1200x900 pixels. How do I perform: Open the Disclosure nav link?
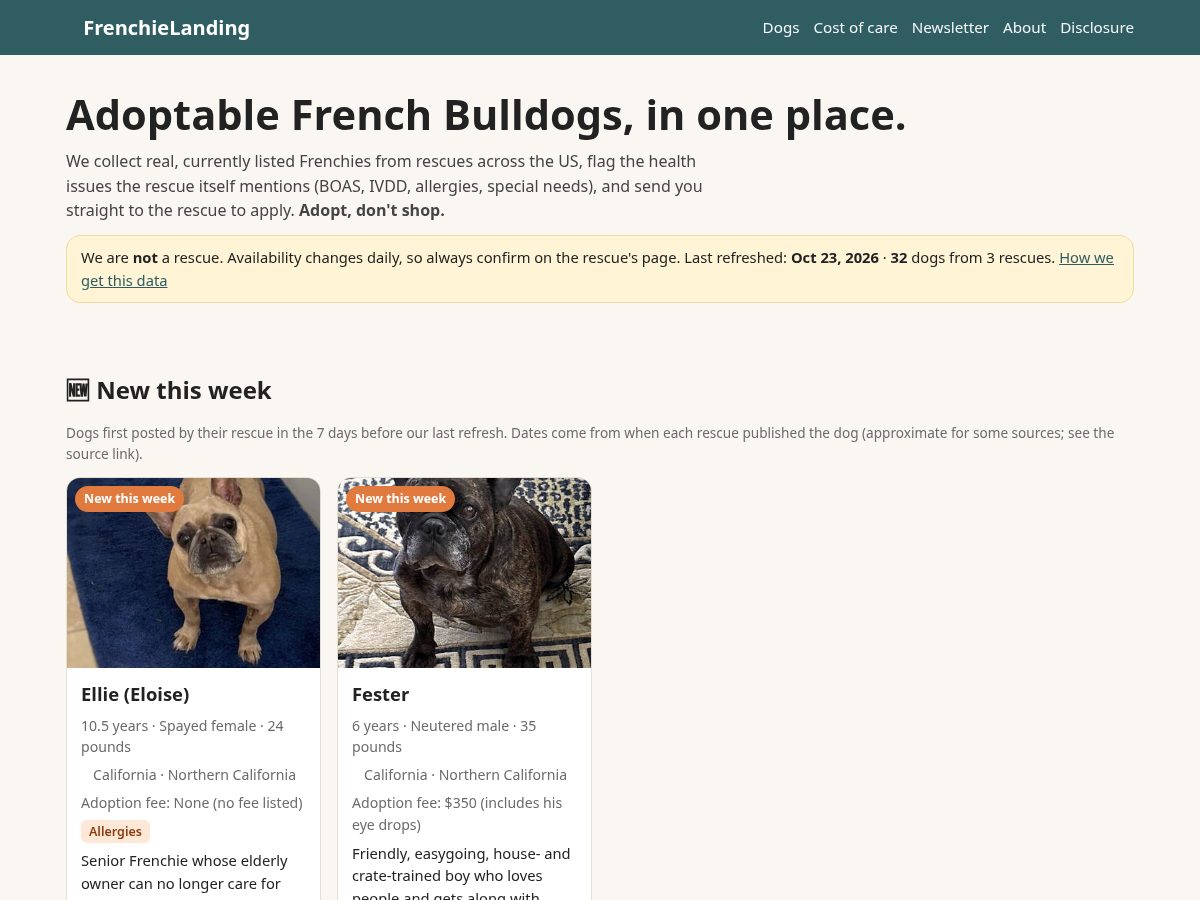1097,28
